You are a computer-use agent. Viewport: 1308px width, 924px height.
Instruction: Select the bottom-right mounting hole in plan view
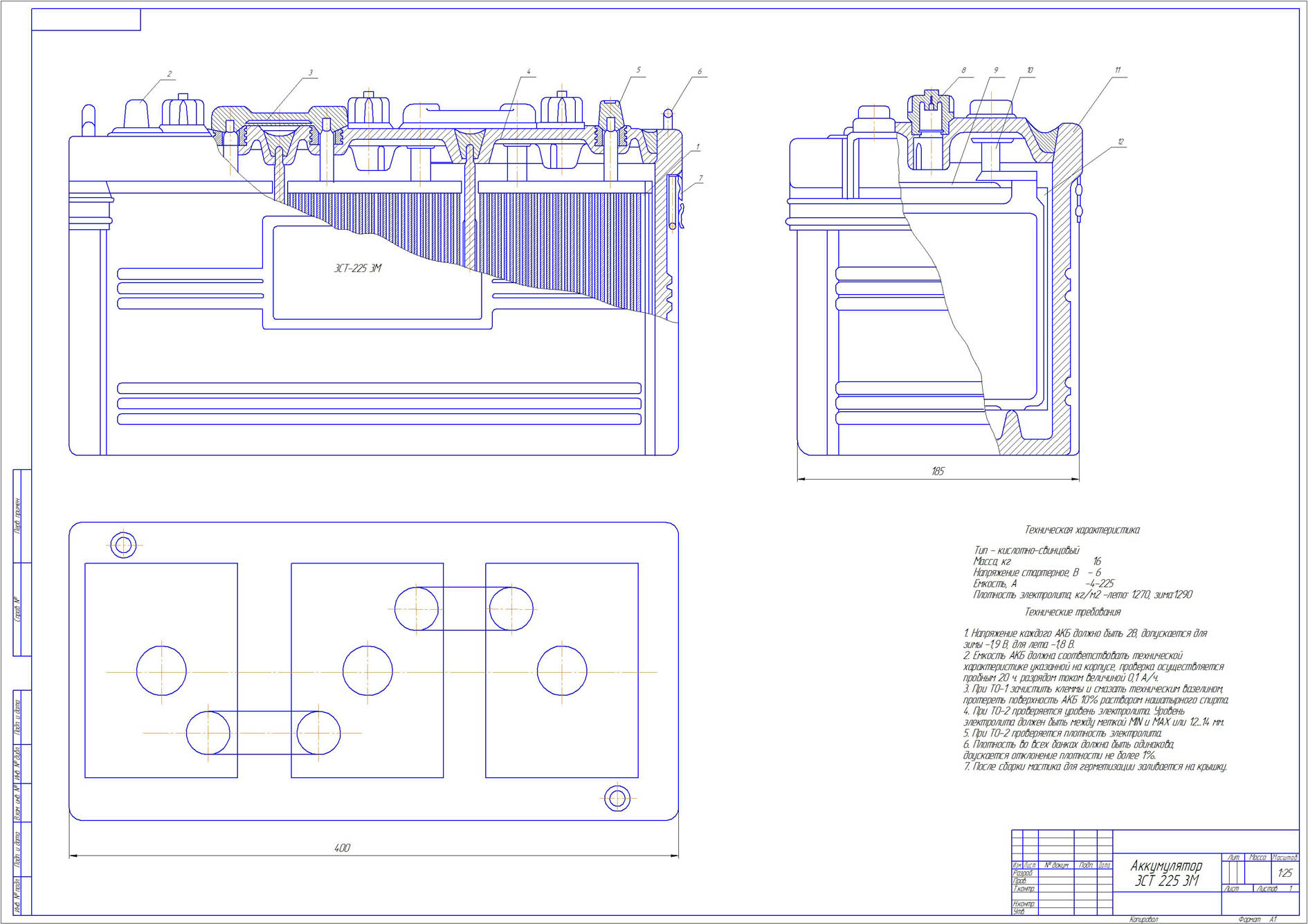617,799
